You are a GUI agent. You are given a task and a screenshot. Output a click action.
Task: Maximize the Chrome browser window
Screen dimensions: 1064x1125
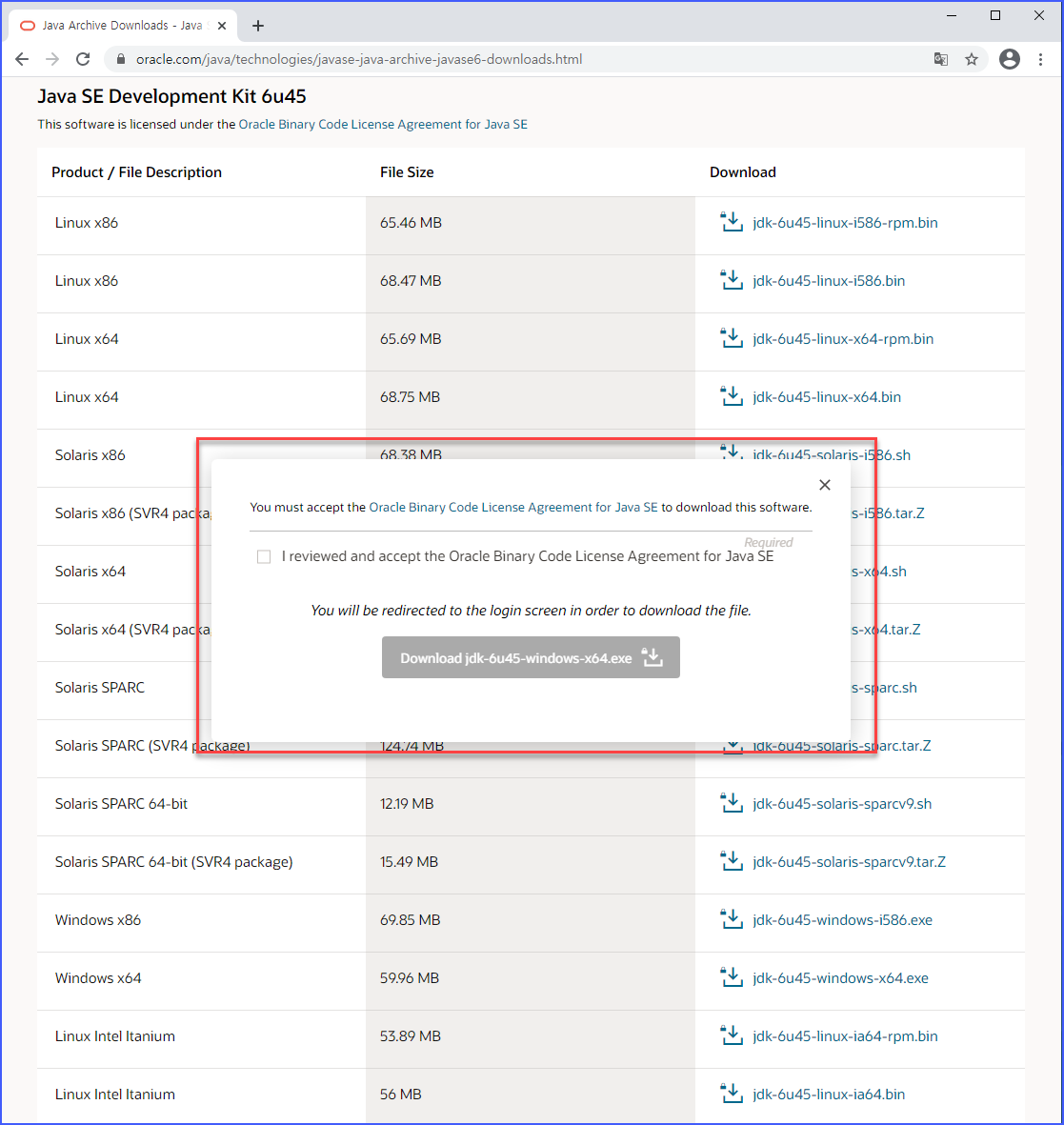[995, 15]
